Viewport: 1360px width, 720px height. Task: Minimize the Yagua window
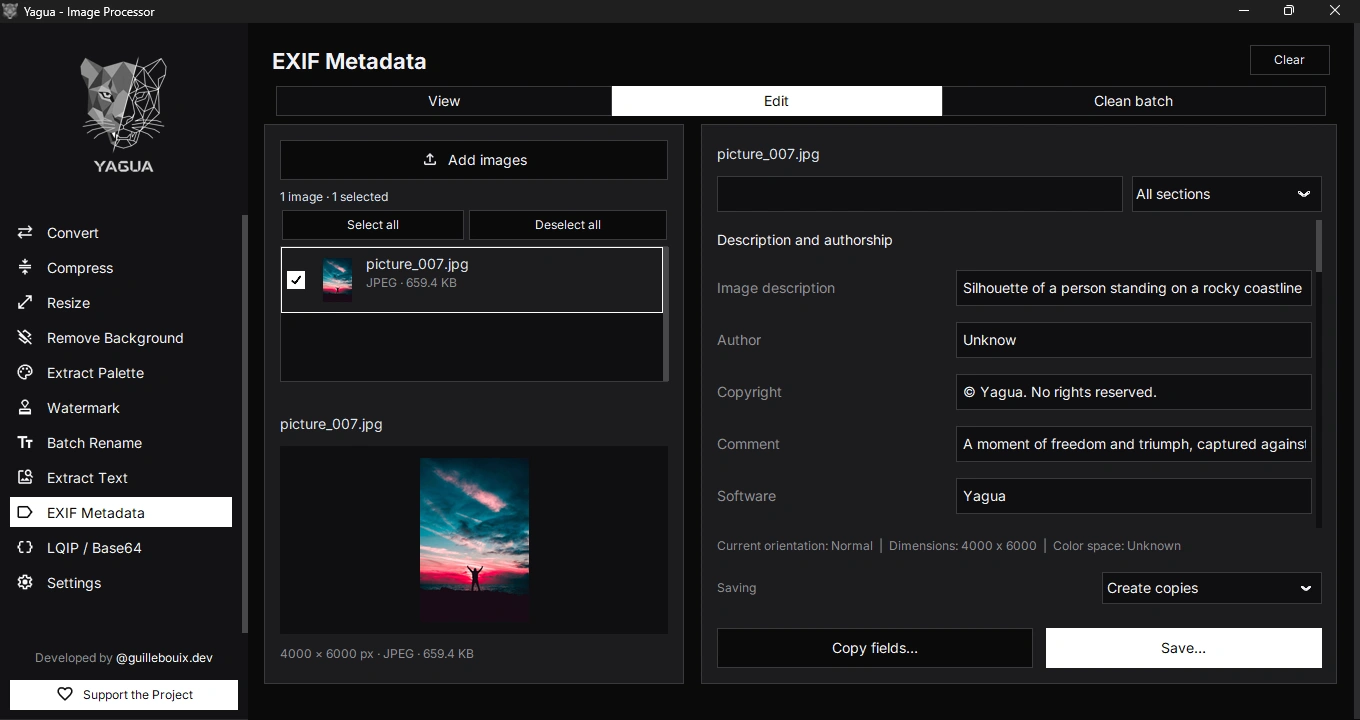1244,11
